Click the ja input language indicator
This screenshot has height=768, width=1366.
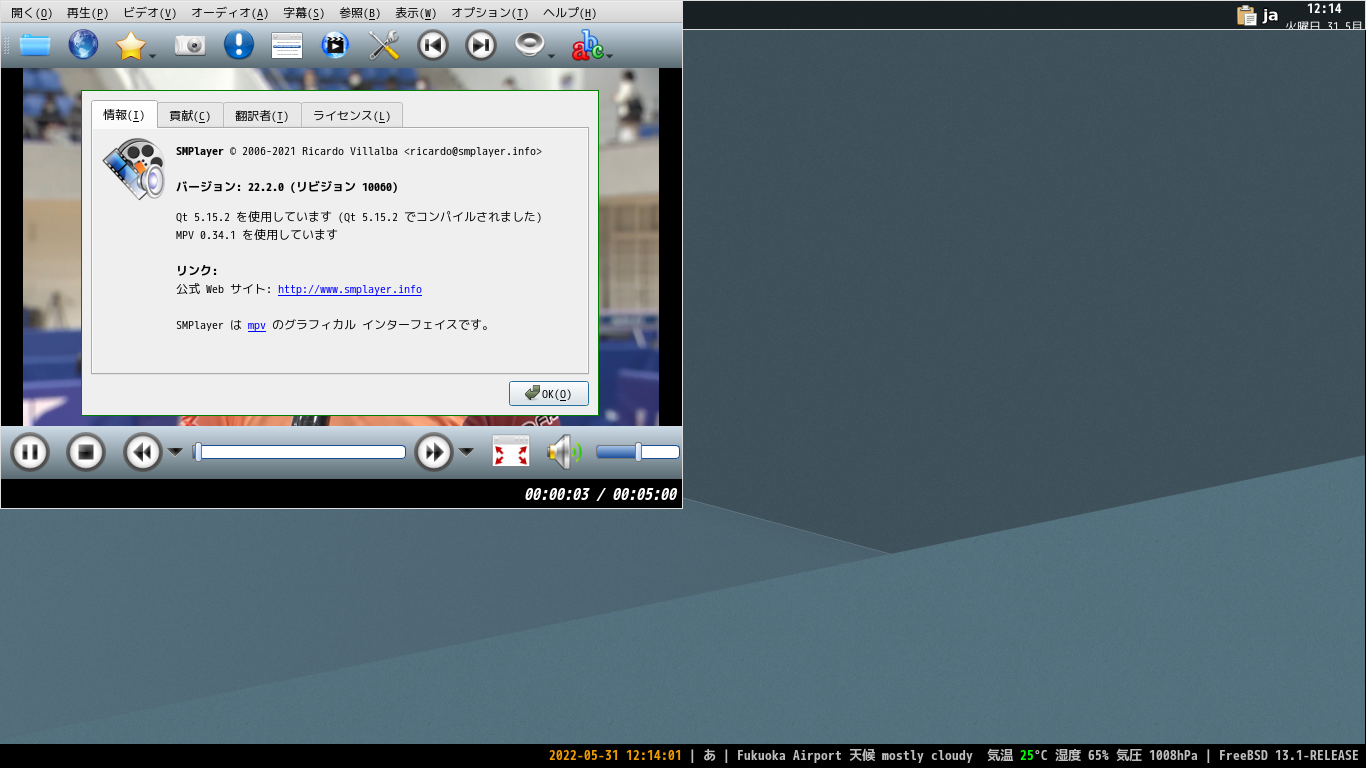click(x=1271, y=15)
